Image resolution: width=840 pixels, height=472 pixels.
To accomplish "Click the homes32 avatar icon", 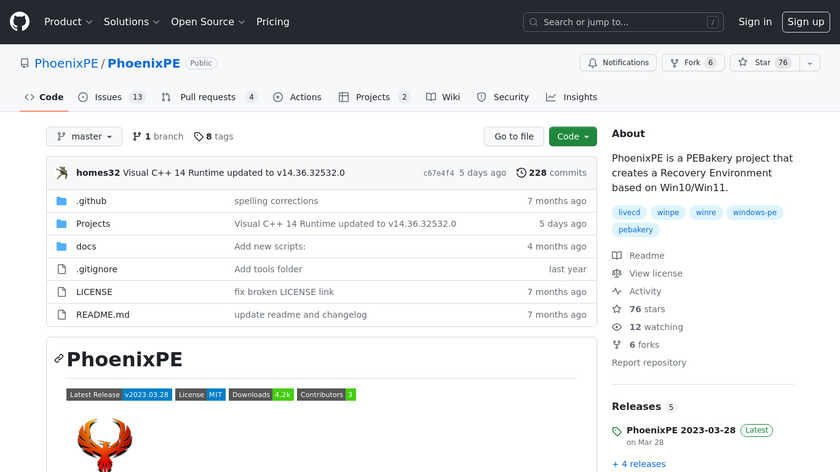I will pos(62,173).
